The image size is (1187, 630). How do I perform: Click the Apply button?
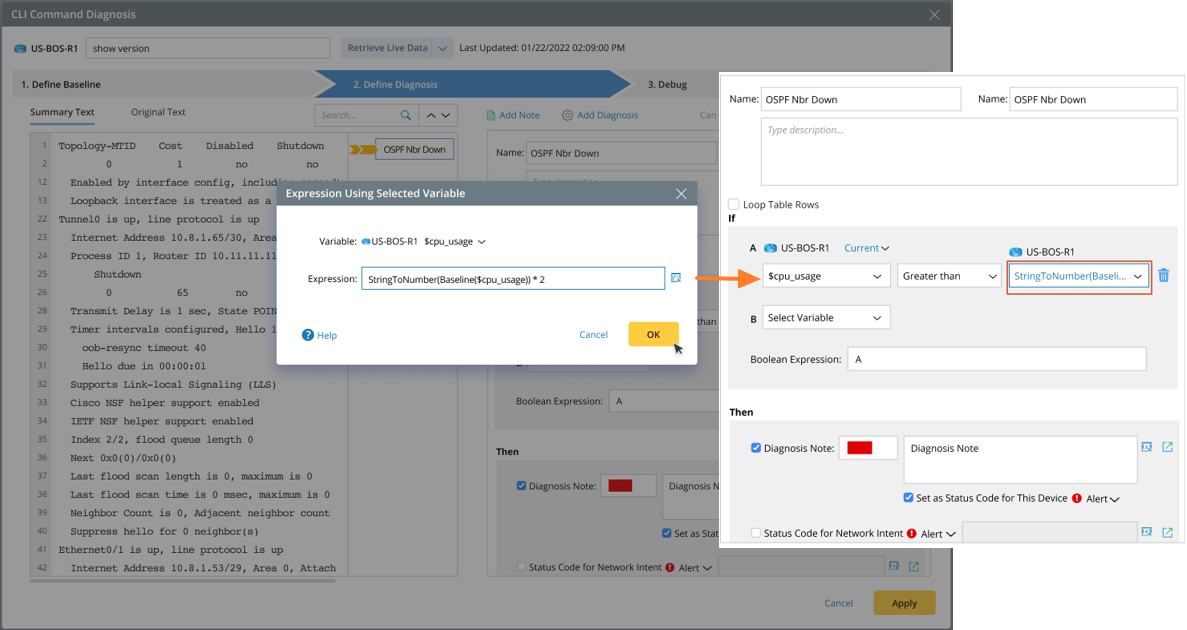904,603
